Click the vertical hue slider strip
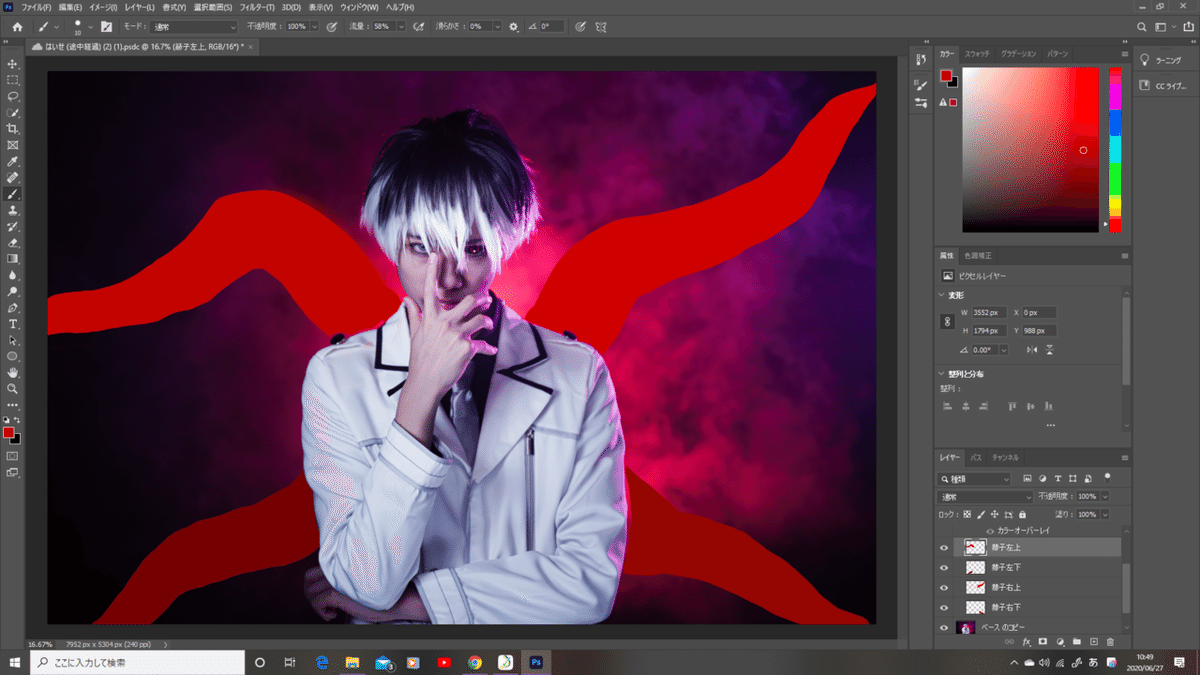Viewport: 1200px width, 675px height. click(x=1115, y=150)
